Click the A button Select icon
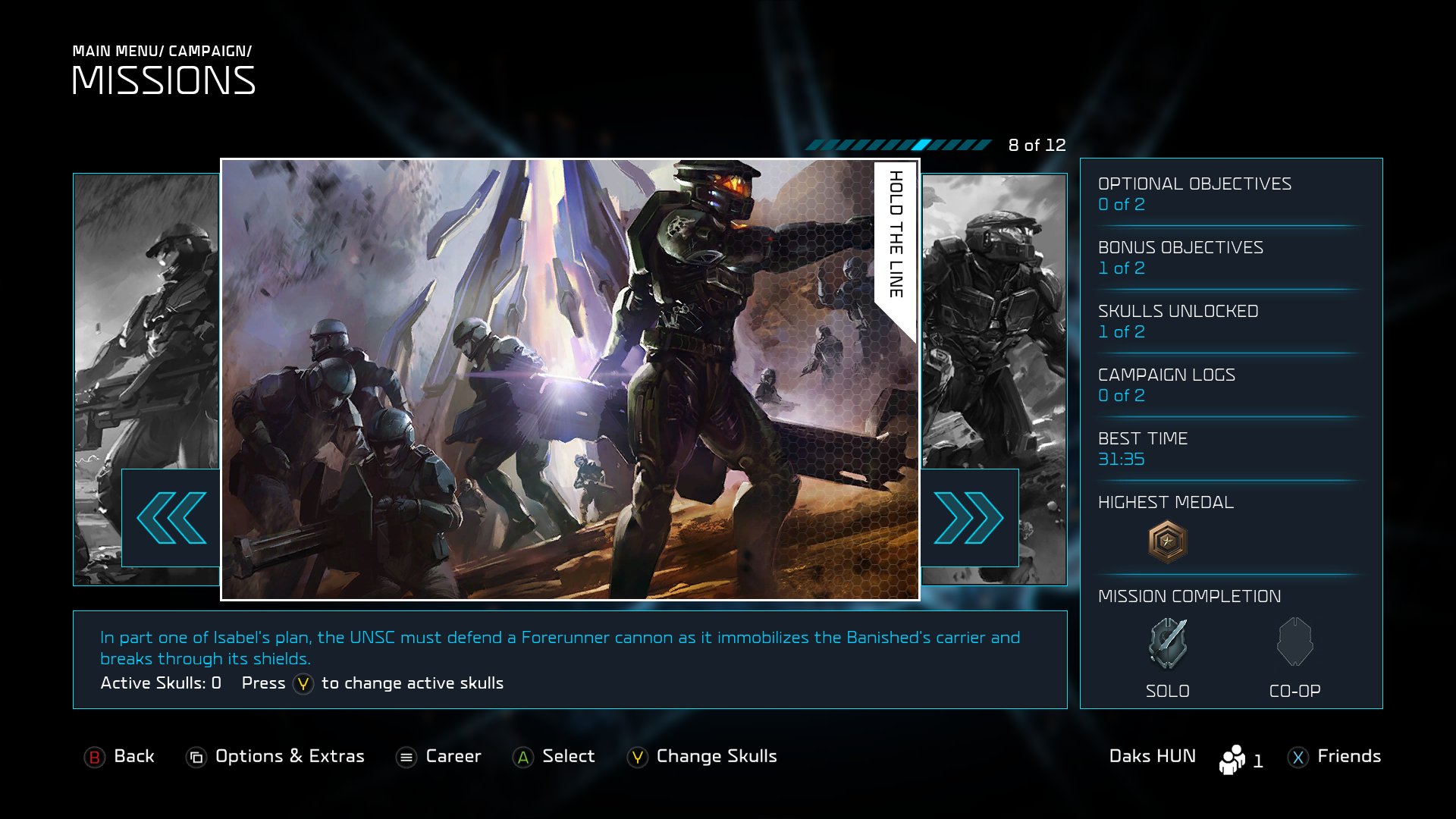 (523, 757)
